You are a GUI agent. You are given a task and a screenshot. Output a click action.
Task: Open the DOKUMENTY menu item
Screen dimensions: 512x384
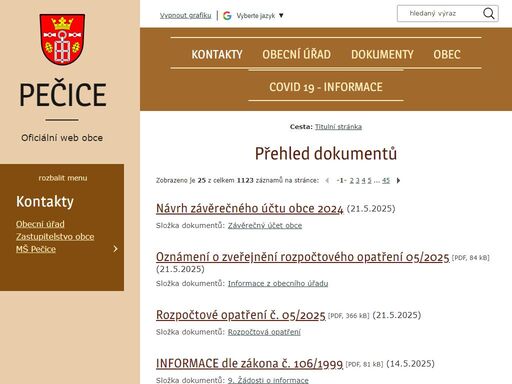[x=382, y=54]
